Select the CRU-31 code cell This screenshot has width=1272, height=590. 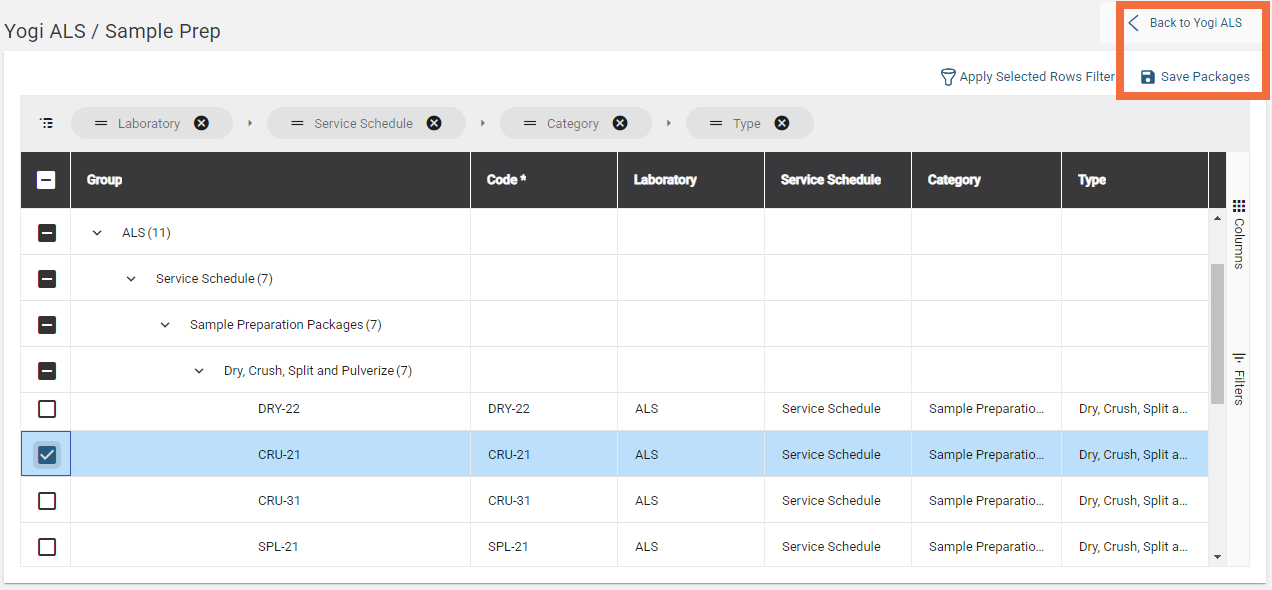(x=509, y=501)
